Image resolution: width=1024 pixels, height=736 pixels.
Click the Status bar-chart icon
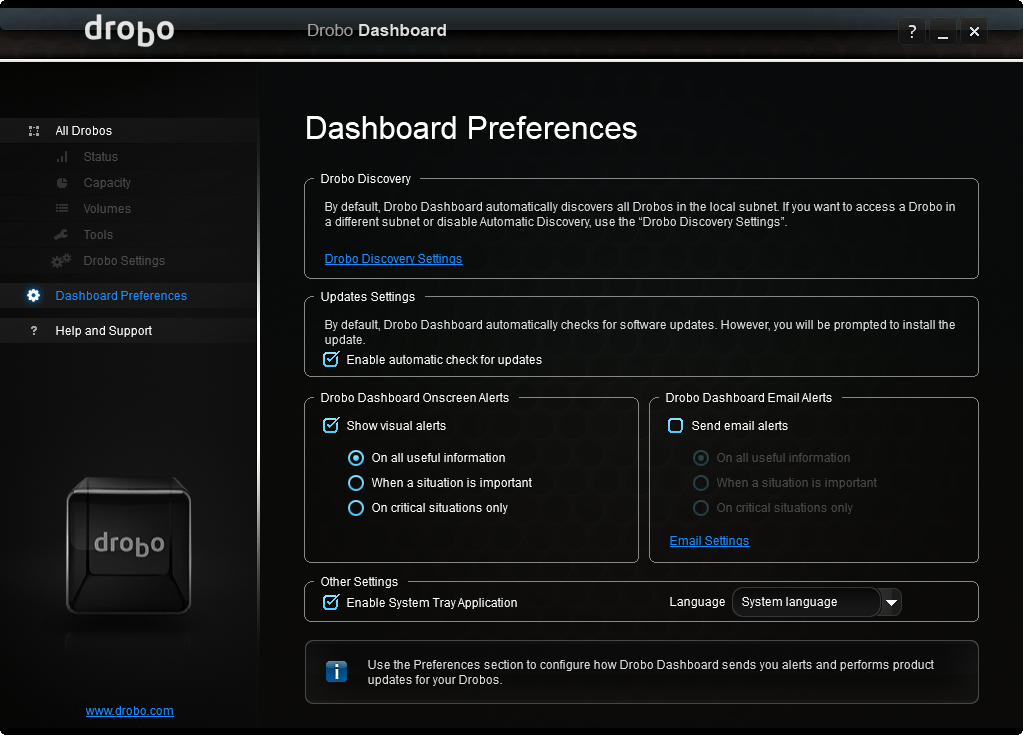coord(62,157)
